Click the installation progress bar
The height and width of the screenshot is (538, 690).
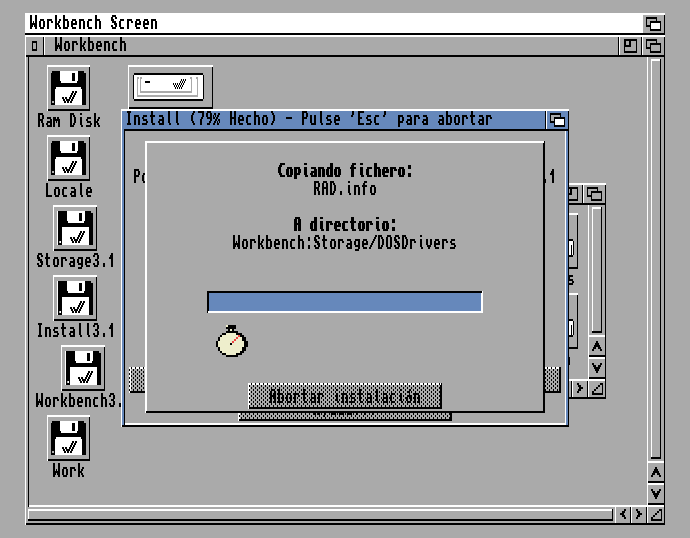pyautogui.click(x=344, y=302)
